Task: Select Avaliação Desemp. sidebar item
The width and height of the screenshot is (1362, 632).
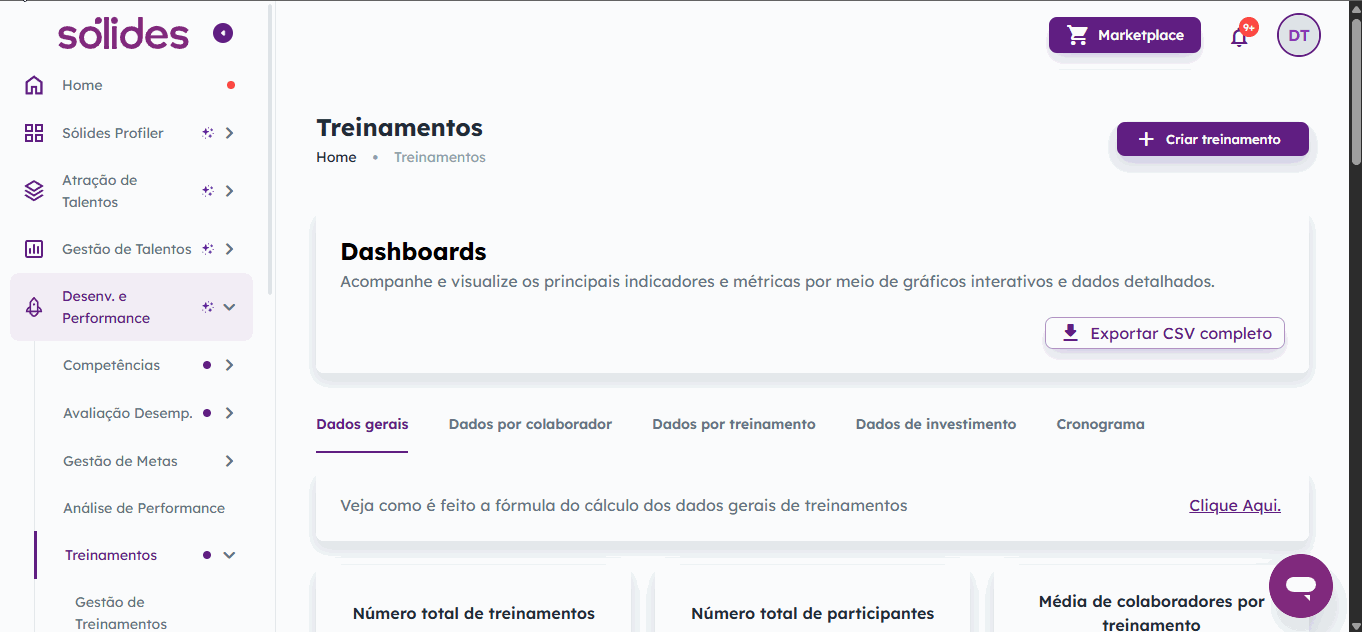Action: click(128, 413)
